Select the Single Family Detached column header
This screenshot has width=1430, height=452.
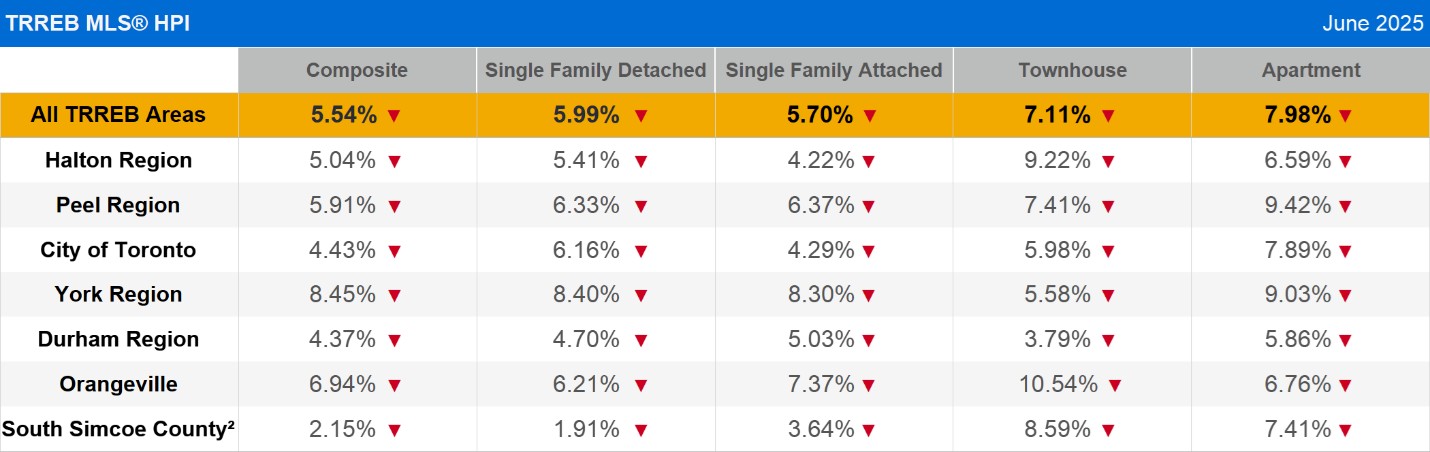point(596,70)
